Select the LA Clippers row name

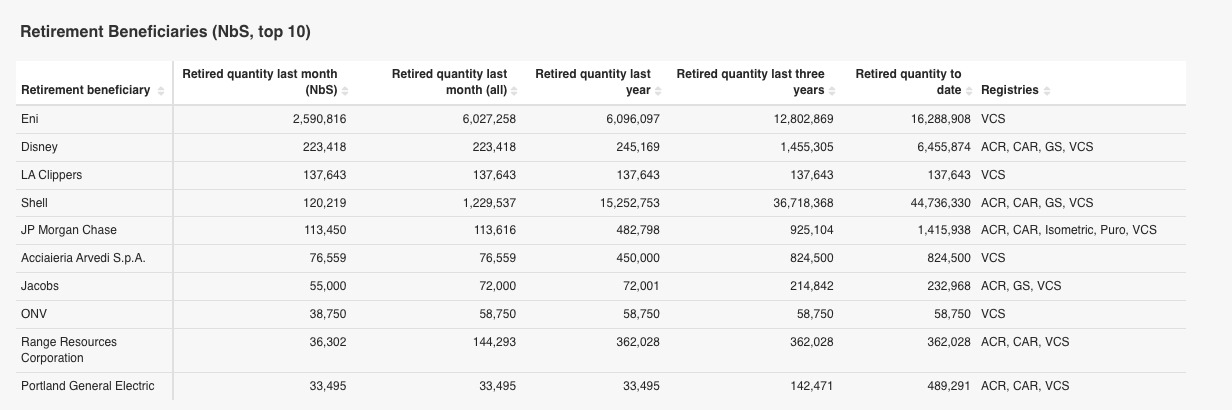pos(51,175)
